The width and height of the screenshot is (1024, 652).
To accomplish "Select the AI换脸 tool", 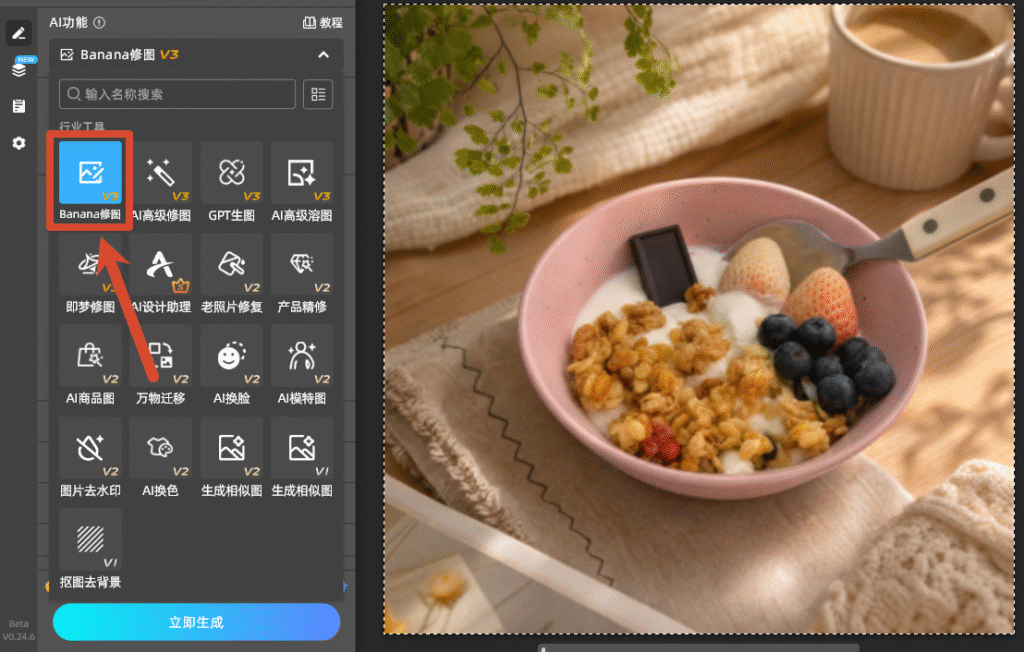I will click(231, 365).
